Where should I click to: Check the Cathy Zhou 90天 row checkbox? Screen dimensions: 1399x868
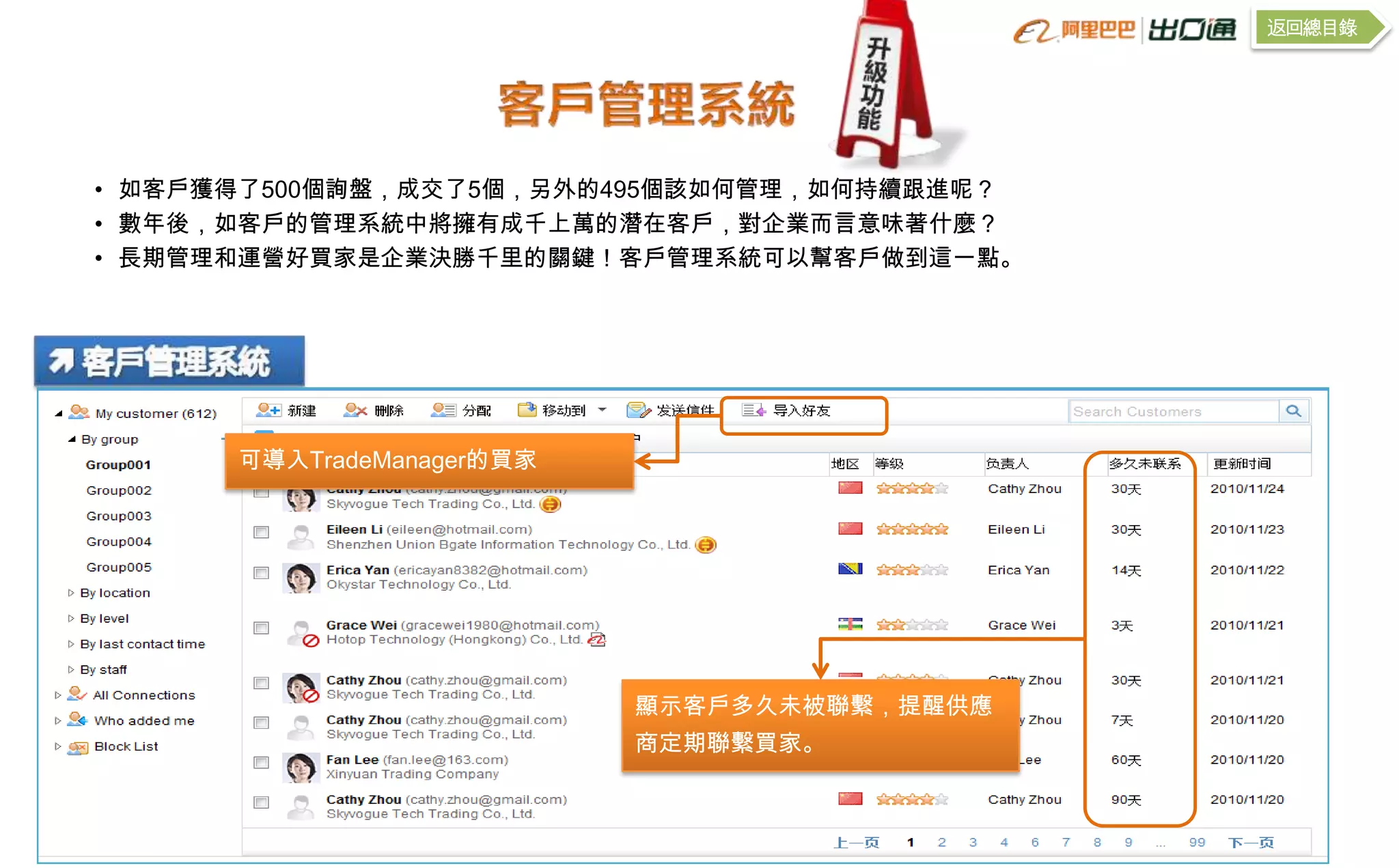(x=261, y=802)
